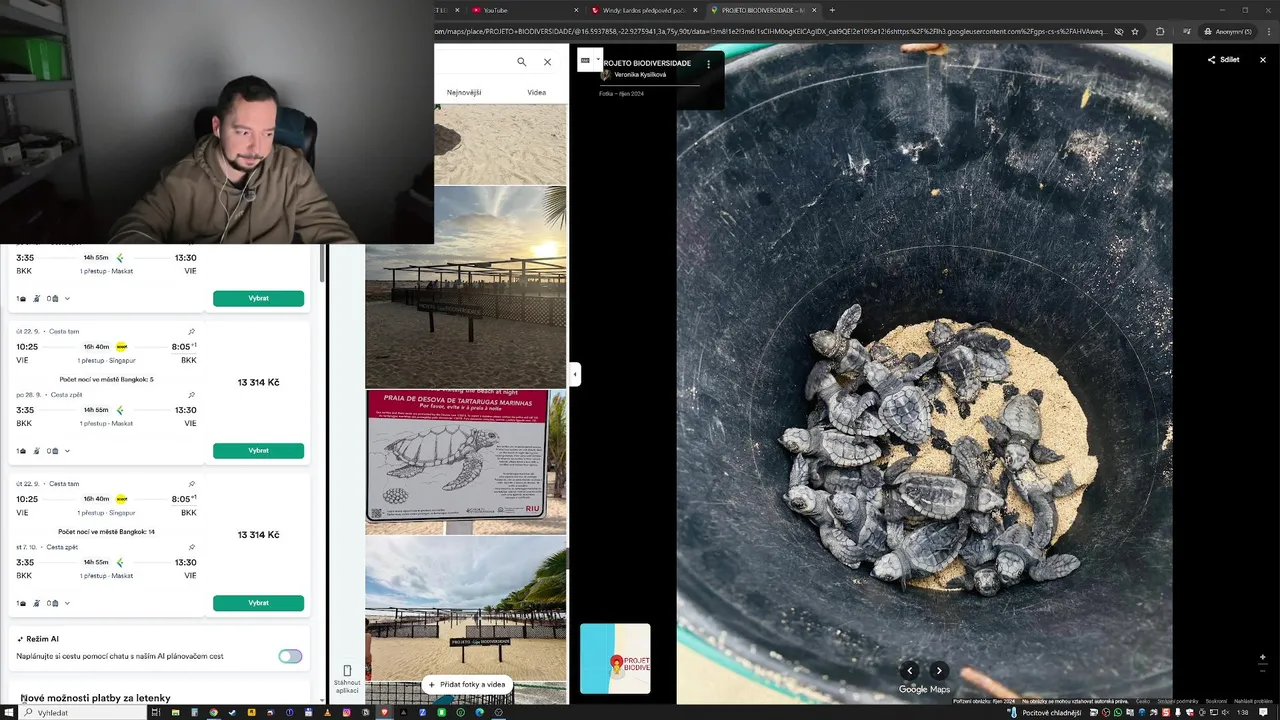The height and width of the screenshot is (720, 1280).
Task: Close the photo viewer with the X
Action: click(1262, 60)
